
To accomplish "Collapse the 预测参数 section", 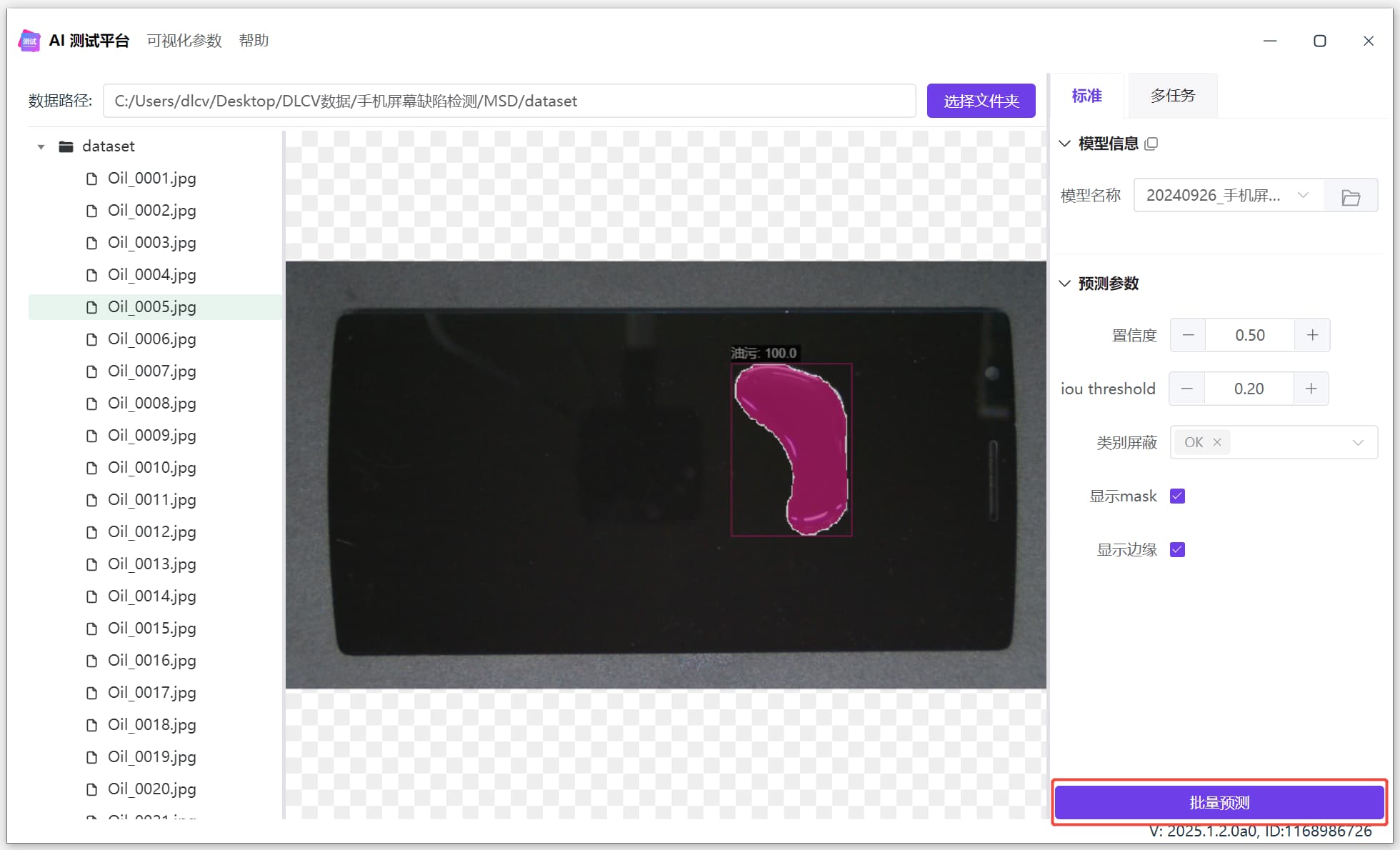I will pyautogui.click(x=1064, y=284).
